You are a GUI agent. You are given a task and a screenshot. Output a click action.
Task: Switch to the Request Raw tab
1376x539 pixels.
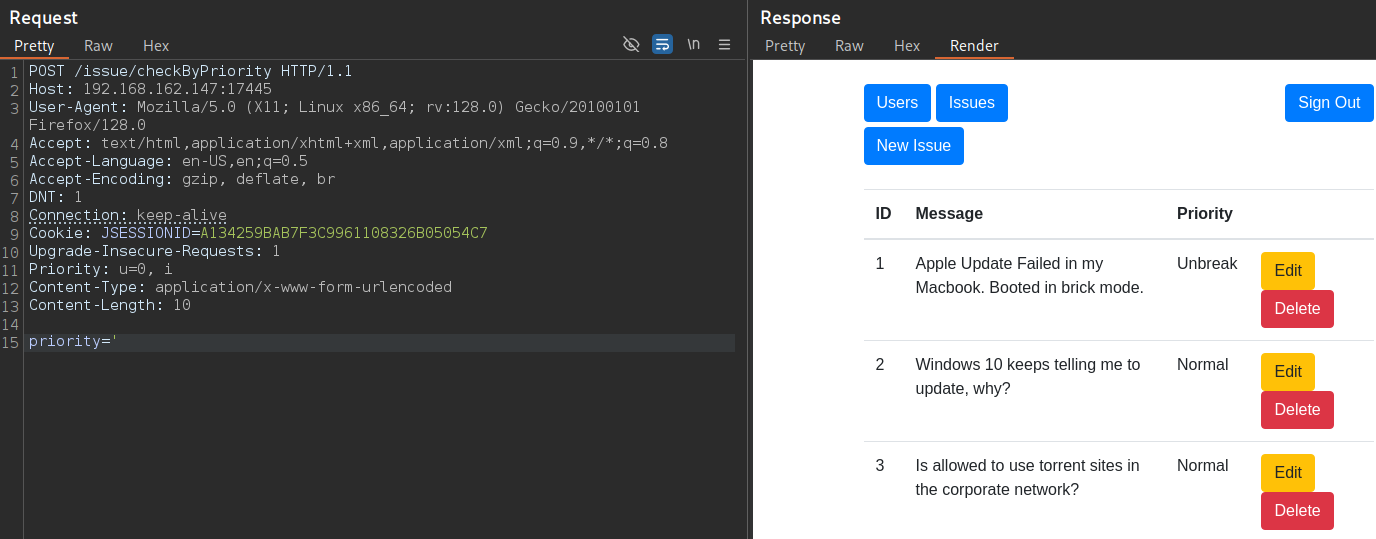pyautogui.click(x=98, y=45)
